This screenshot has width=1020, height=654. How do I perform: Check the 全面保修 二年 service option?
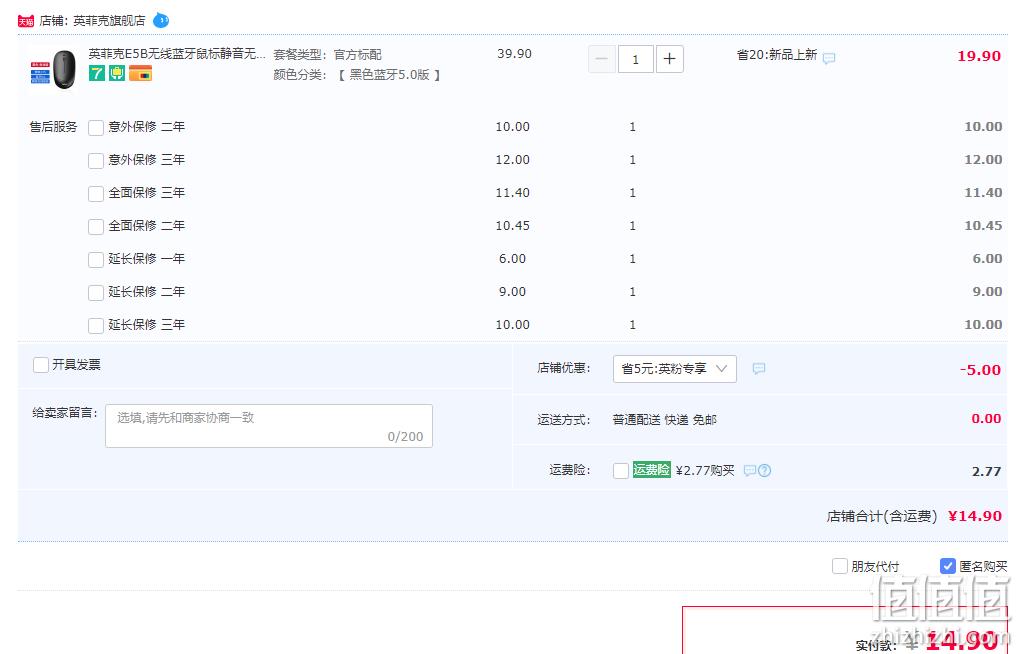tap(96, 226)
